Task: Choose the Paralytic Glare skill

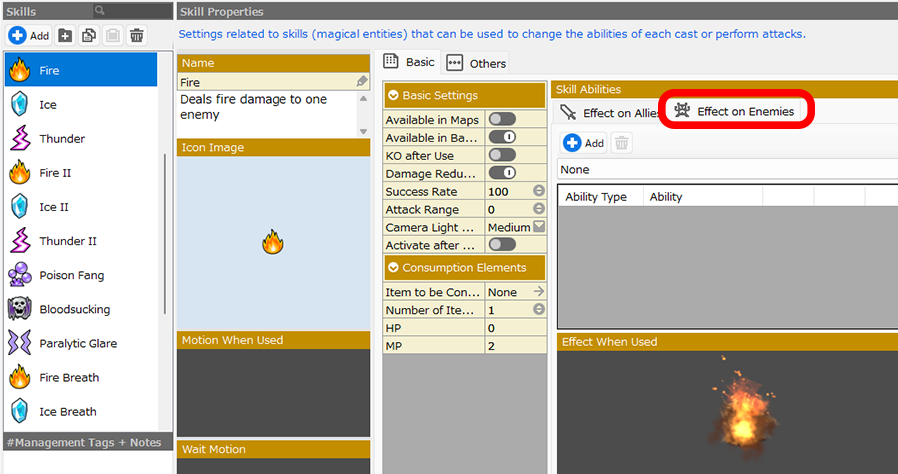Action: 78,343
